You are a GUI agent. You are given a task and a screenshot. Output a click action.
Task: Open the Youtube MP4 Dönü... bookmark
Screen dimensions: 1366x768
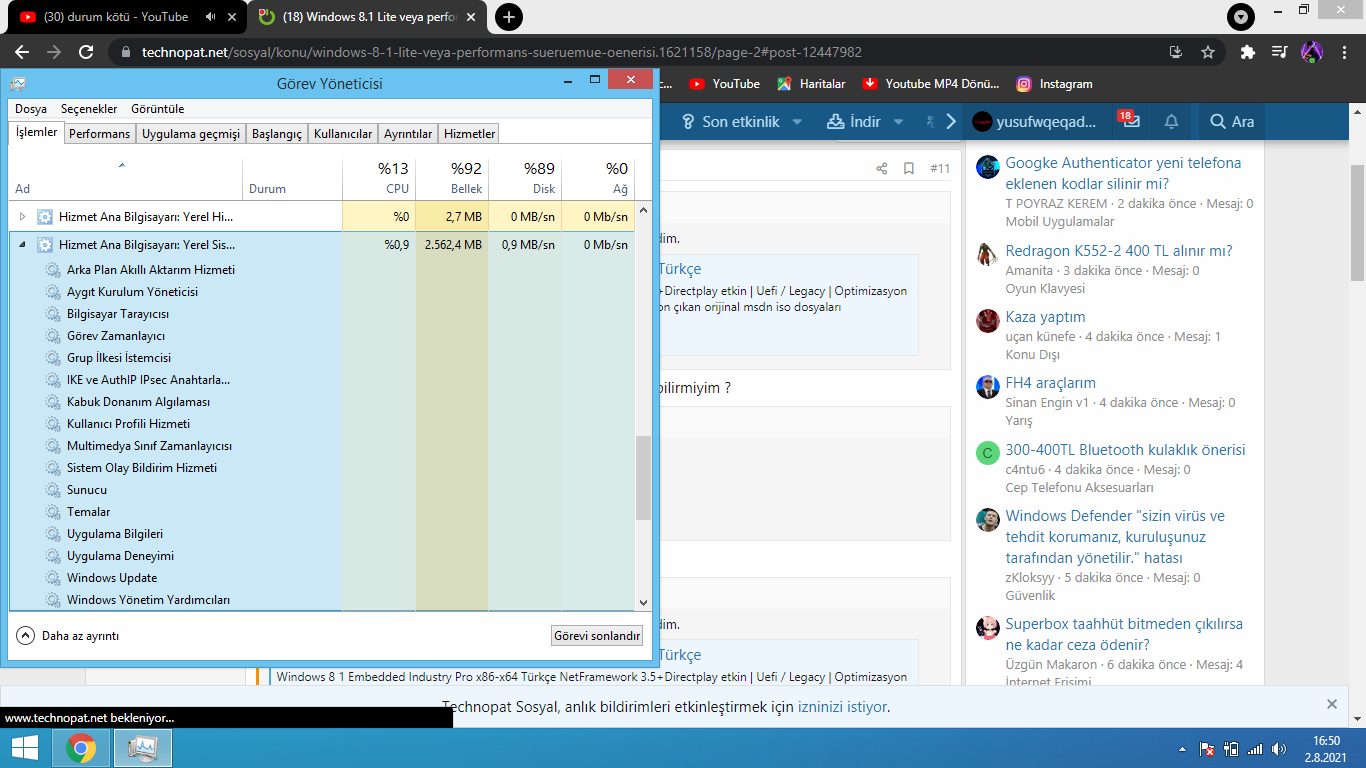tap(931, 84)
